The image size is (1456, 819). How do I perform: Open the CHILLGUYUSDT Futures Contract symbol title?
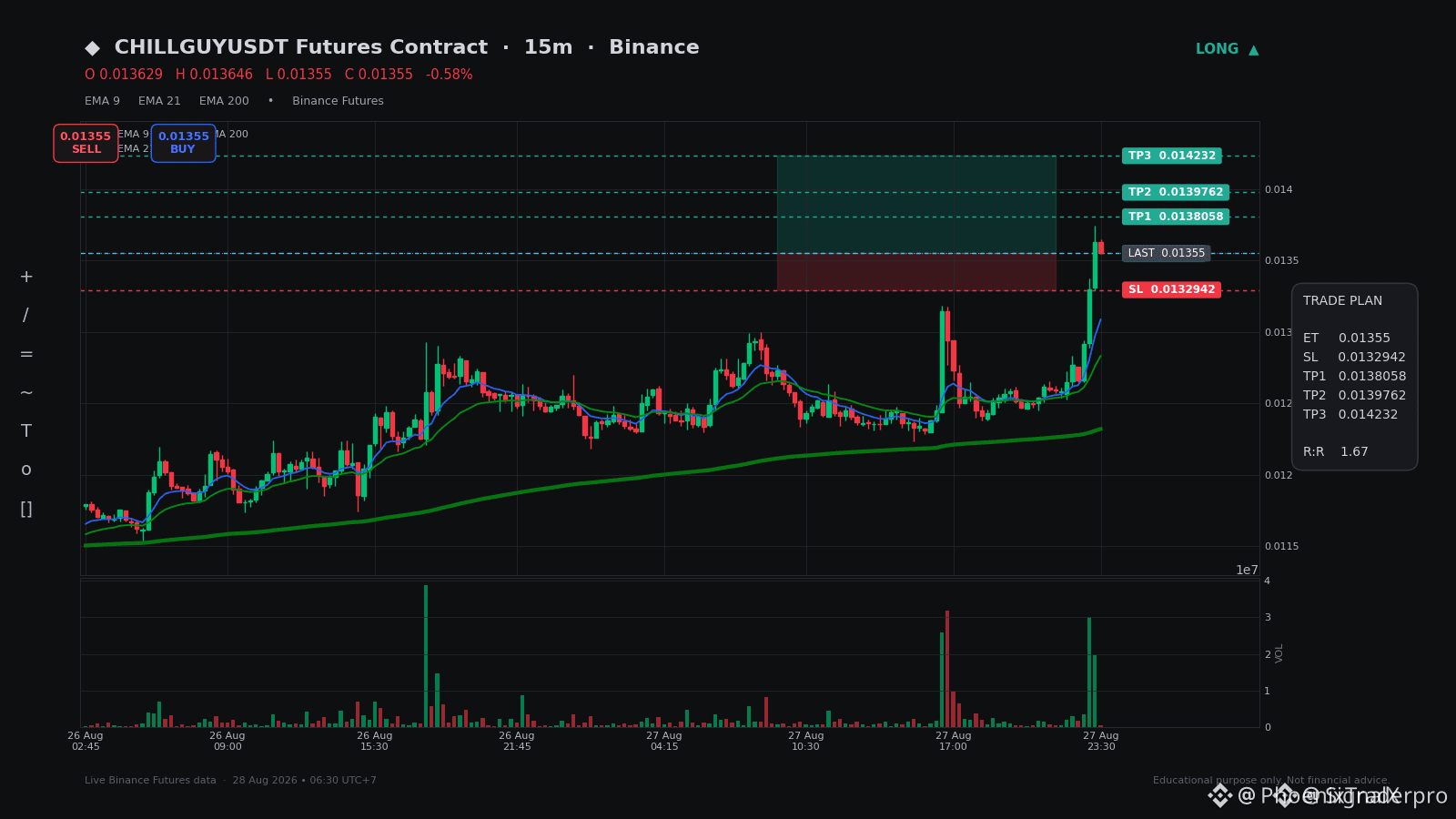(x=301, y=47)
